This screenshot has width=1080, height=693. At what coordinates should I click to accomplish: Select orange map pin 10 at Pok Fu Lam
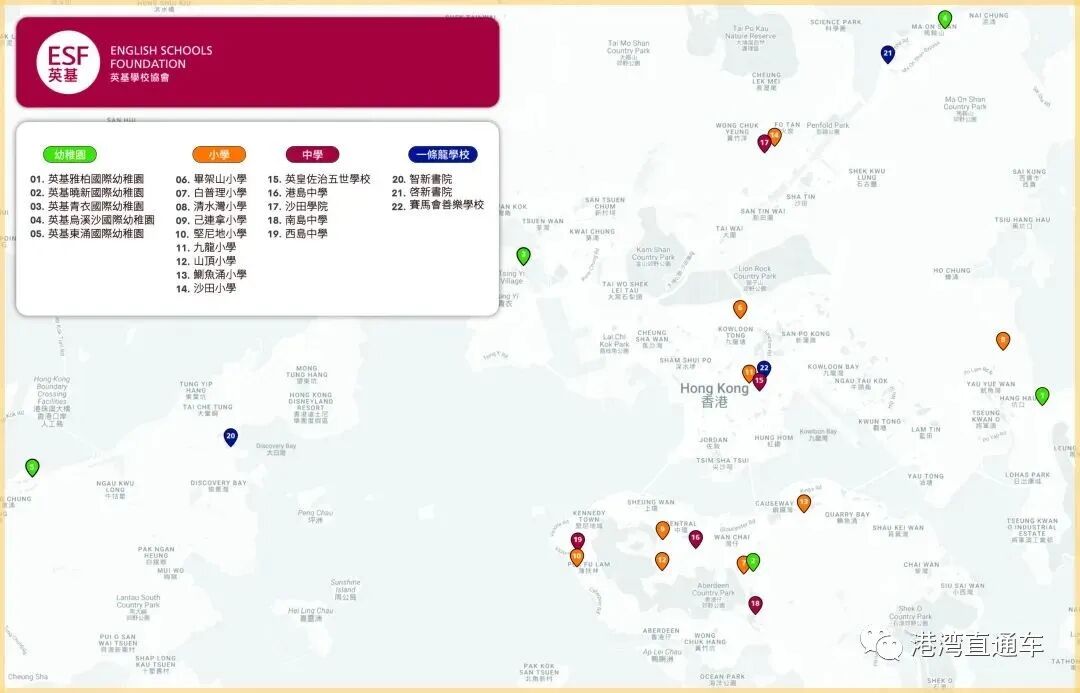[577, 557]
